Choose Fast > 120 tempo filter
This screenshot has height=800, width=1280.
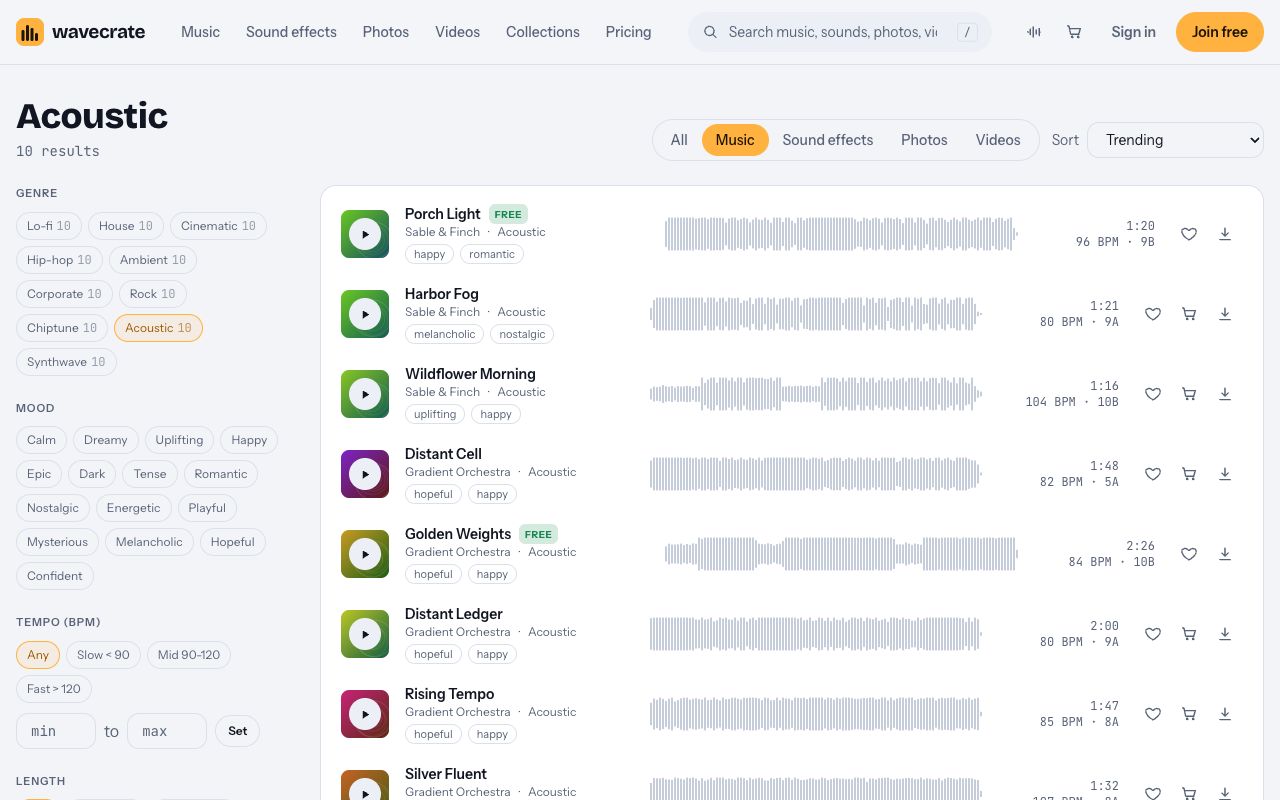tap(54, 689)
